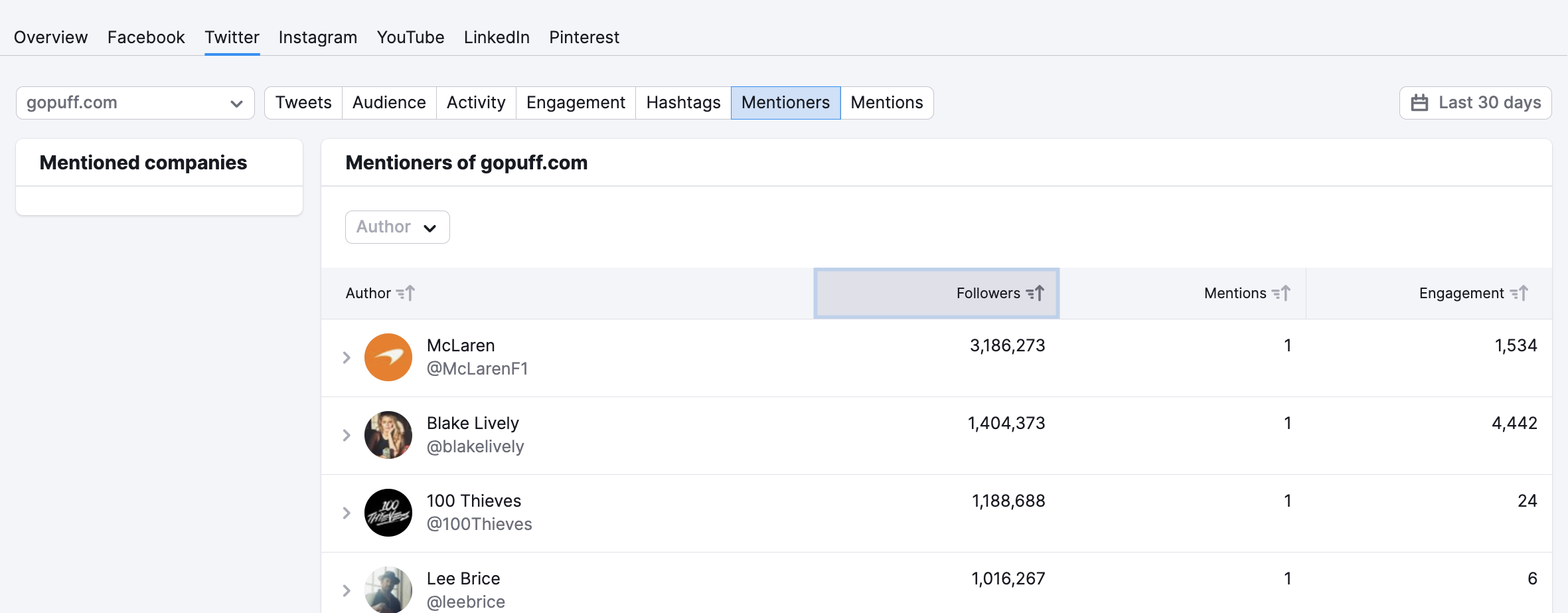The width and height of the screenshot is (1568, 613).
Task: Click Blake Lively's profile photo
Action: coord(388,435)
